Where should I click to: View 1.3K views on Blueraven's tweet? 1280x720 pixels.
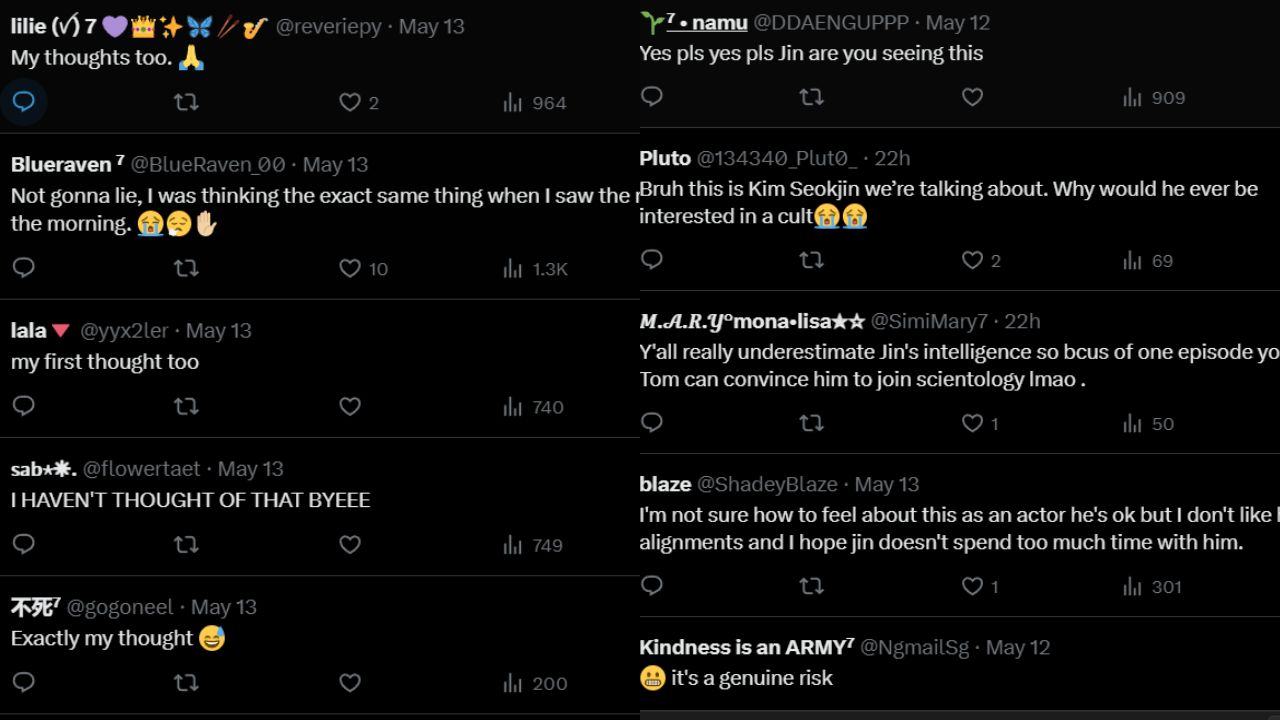coord(535,268)
